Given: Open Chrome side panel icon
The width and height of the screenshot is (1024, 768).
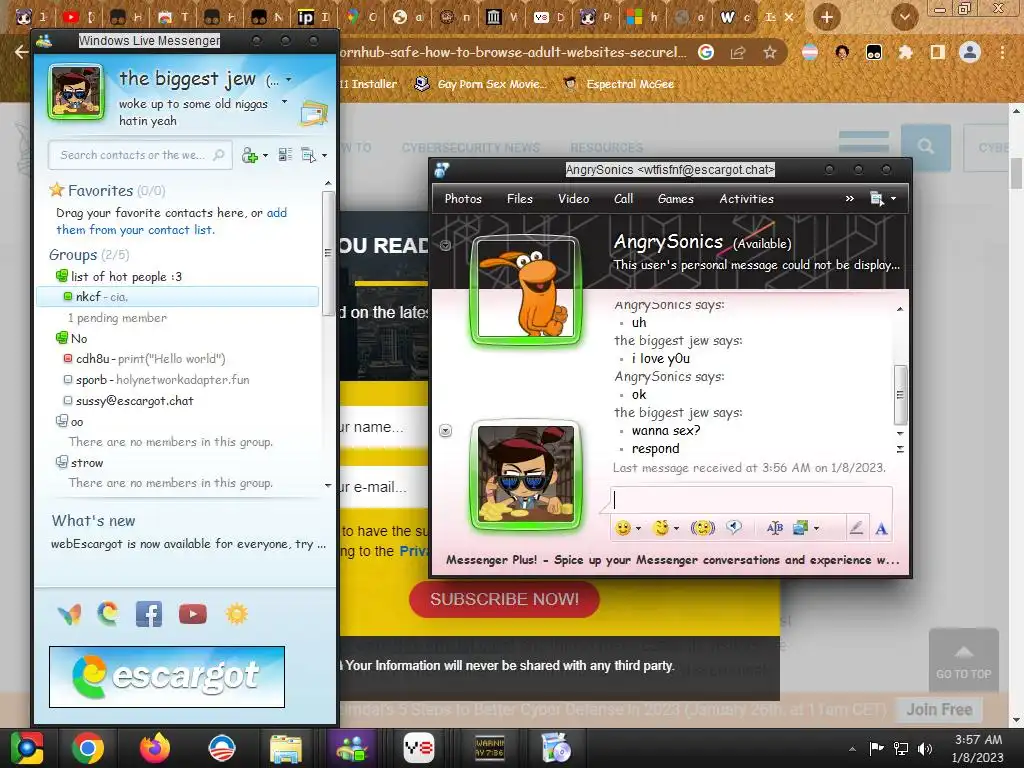Looking at the screenshot, I should [x=937, y=52].
